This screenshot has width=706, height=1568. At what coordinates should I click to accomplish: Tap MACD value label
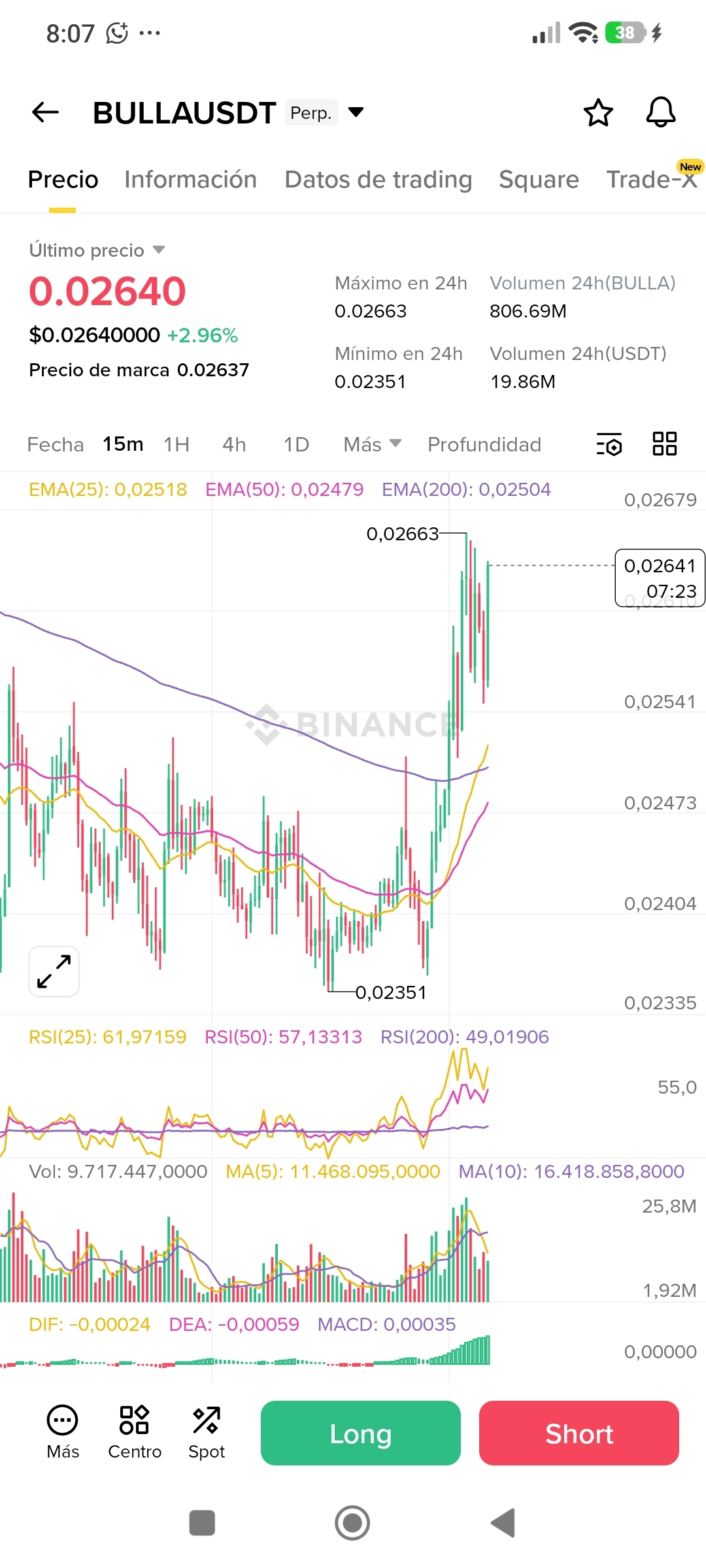[386, 1324]
